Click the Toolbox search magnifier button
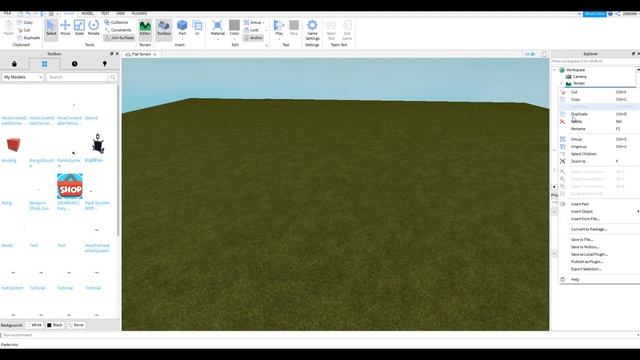 [x=113, y=77]
